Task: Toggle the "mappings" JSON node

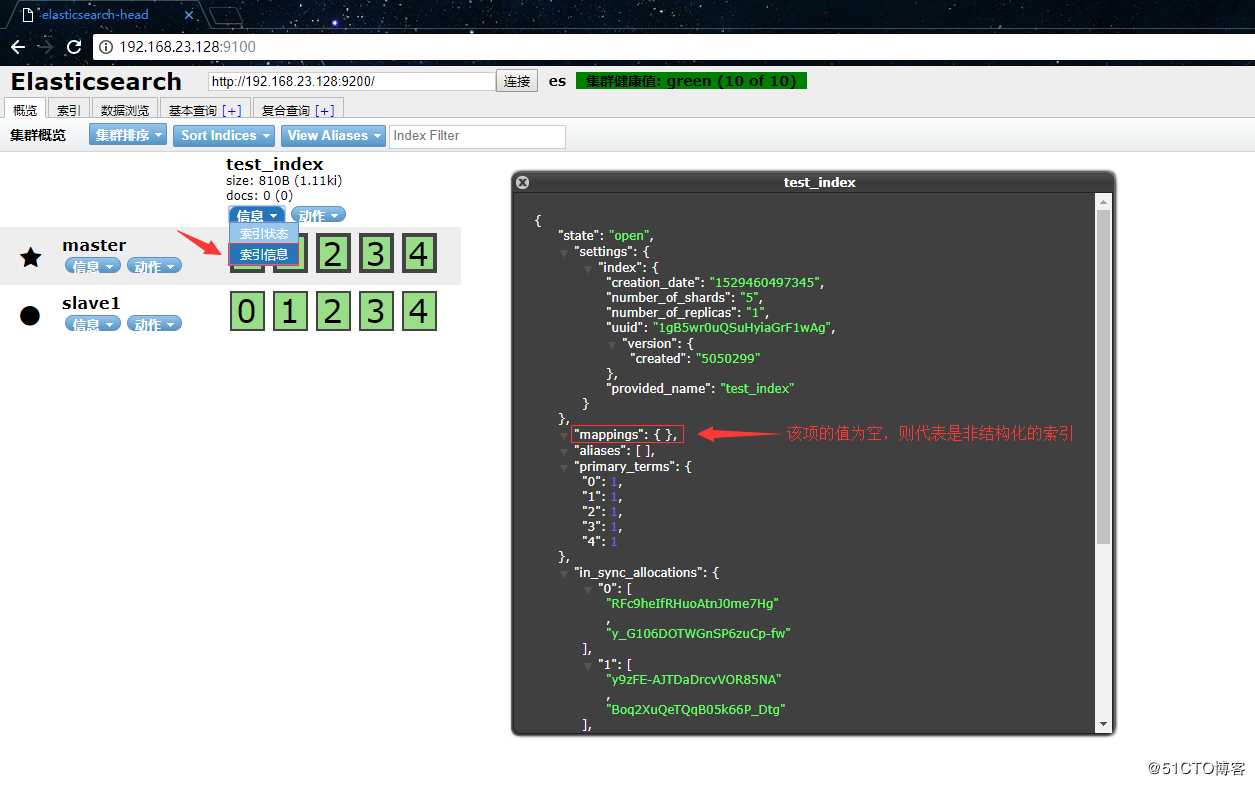Action: (566, 435)
